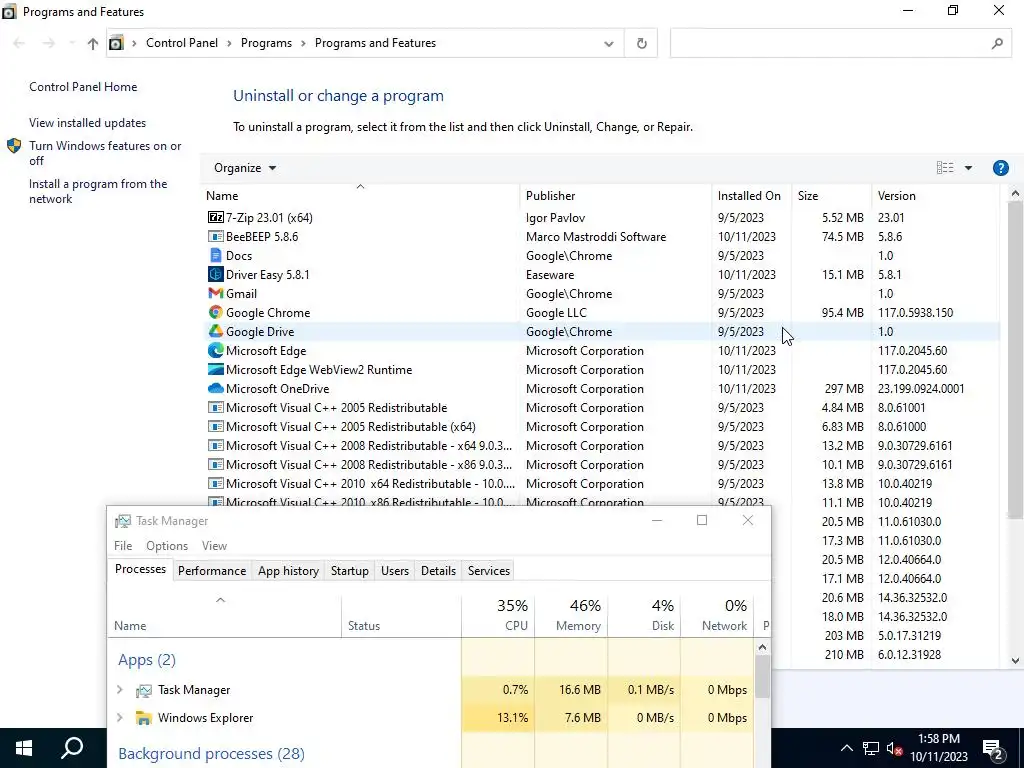Select the Driver Easy 5.8.1 icon
1024x768 pixels.
(x=216, y=274)
